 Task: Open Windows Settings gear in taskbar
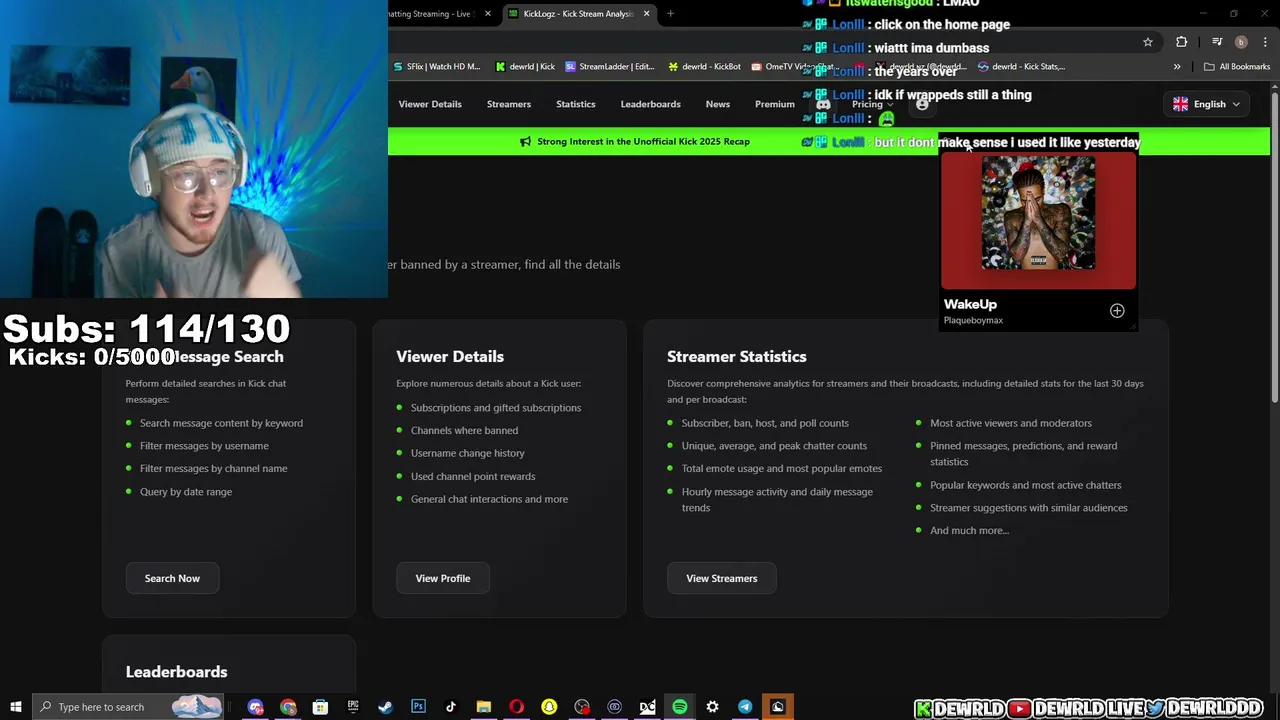pyautogui.click(x=712, y=707)
